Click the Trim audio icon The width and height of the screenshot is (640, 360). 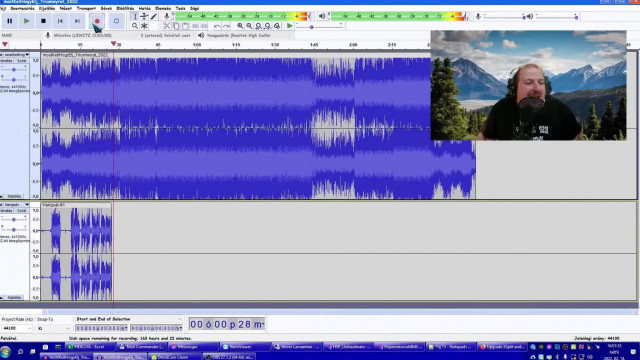coord(195,26)
